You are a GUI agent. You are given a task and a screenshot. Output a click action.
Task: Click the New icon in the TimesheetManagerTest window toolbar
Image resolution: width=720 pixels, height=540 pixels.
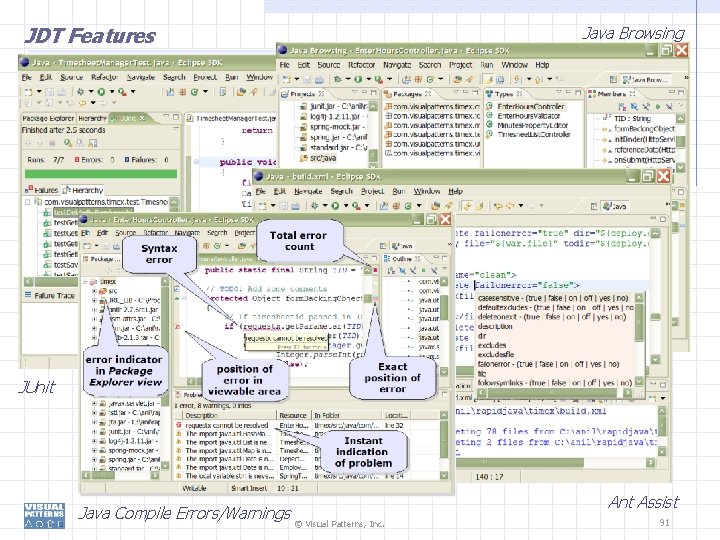click(28, 92)
